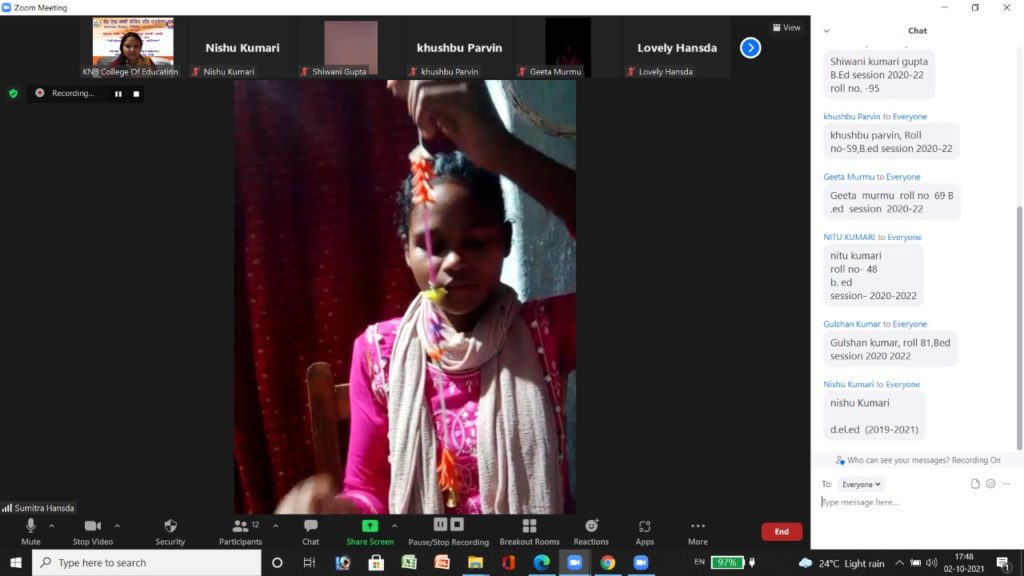Open PowerPoint from the taskbar

click(442, 562)
